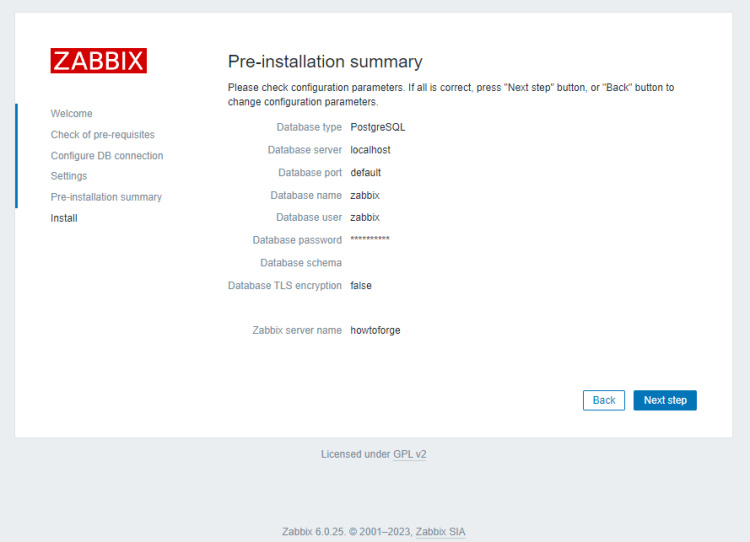Click the masked database password value
This screenshot has height=542, width=750.
coord(369,240)
